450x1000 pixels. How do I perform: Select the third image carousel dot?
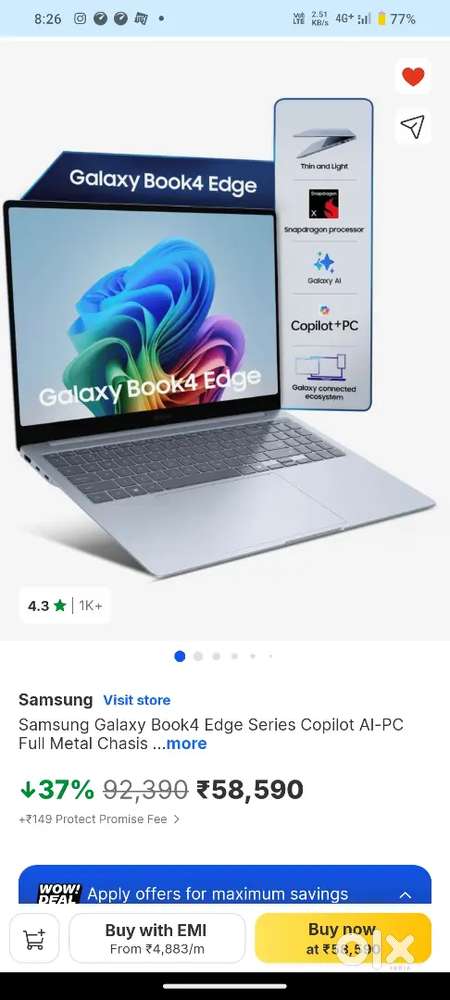coord(217,656)
